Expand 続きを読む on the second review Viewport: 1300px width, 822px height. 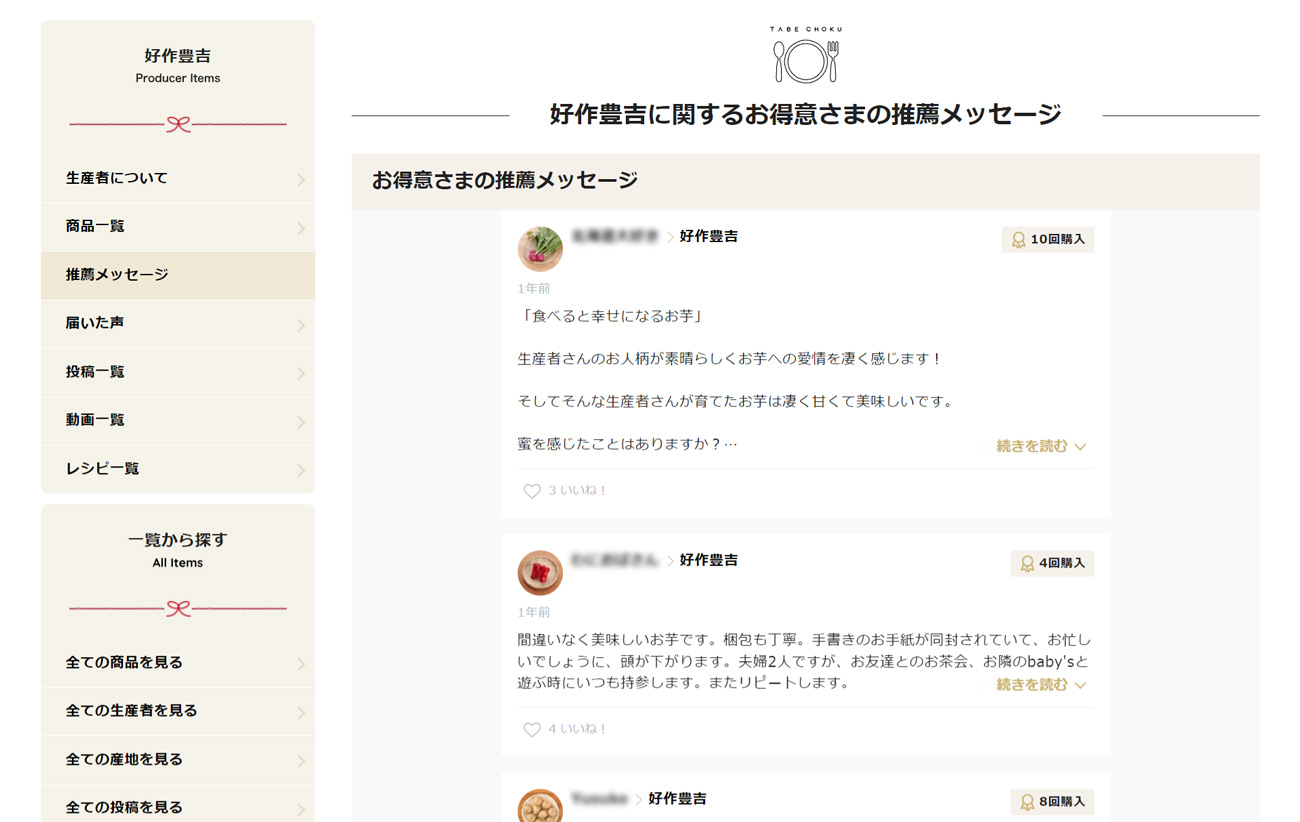1034,685
